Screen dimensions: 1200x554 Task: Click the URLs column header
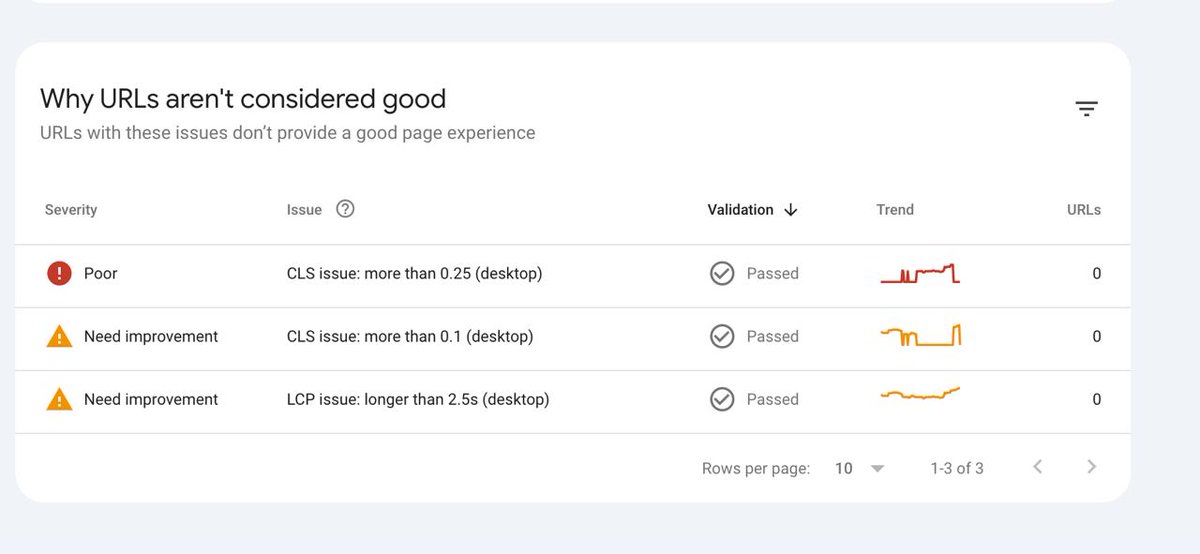click(x=1083, y=210)
